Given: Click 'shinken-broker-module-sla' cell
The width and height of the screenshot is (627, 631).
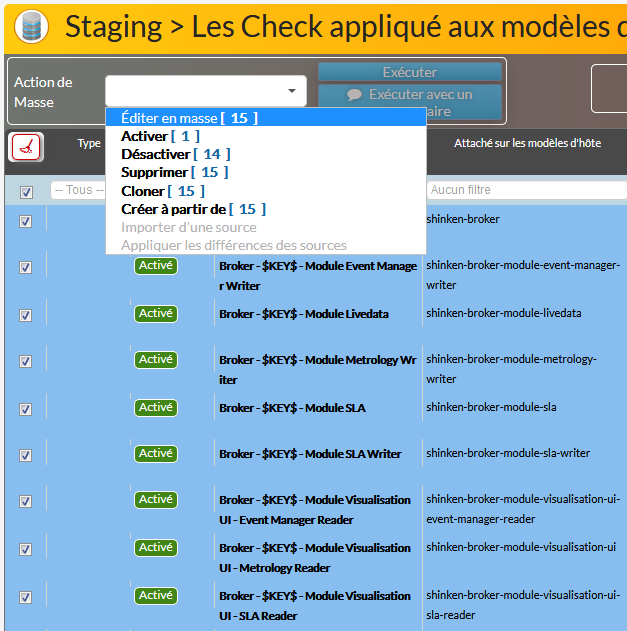Looking at the screenshot, I should tap(491, 407).
